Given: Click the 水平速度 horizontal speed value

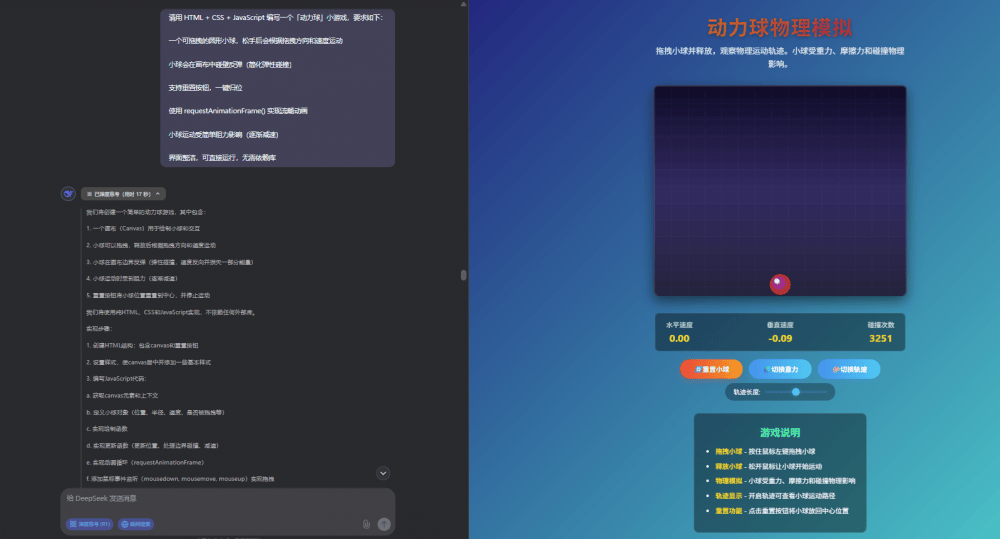Looking at the screenshot, I should [x=679, y=338].
